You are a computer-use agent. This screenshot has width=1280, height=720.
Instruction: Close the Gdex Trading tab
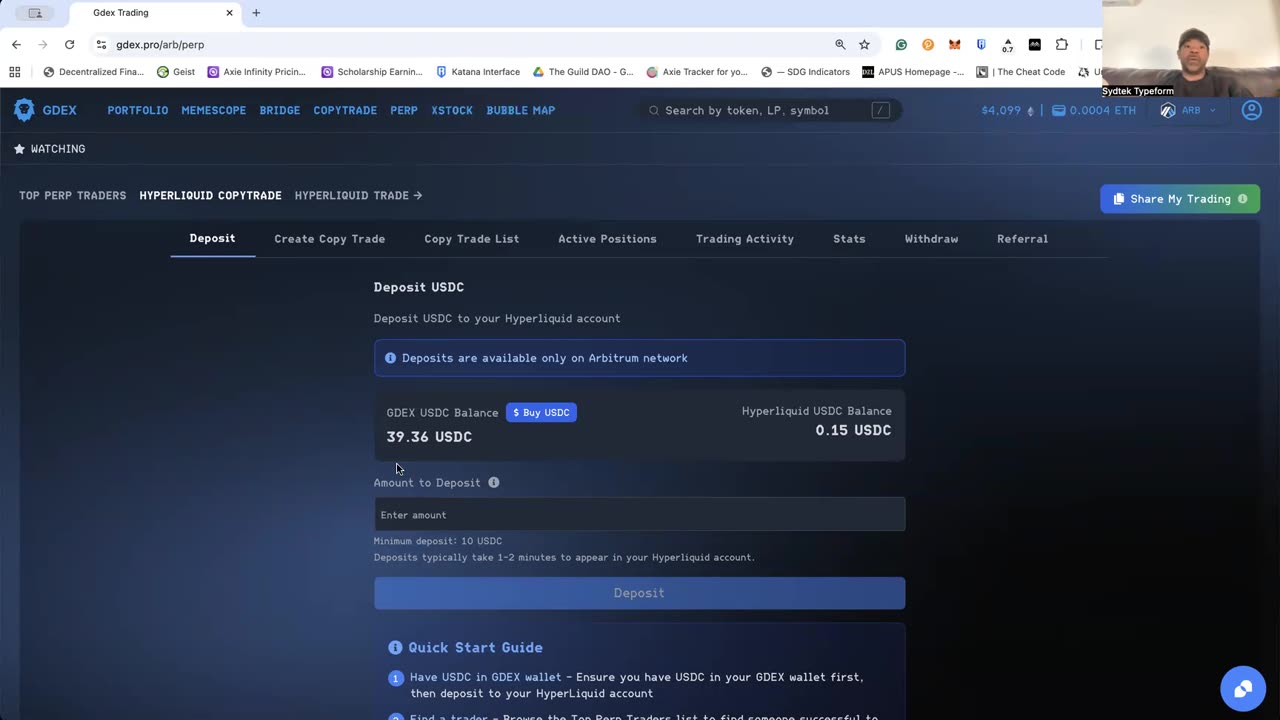pos(229,13)
